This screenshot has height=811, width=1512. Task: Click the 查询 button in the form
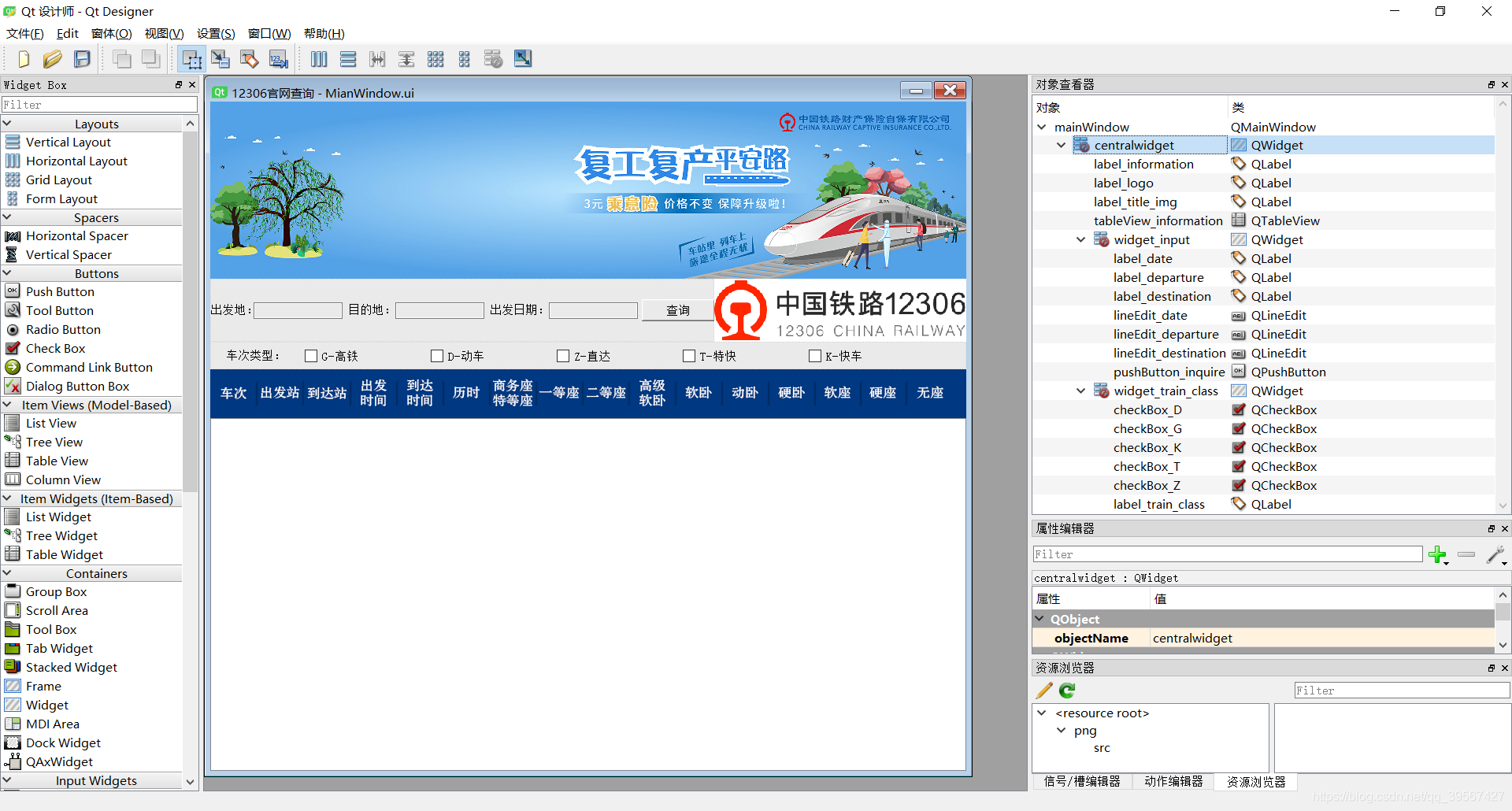tap(677, 310)
